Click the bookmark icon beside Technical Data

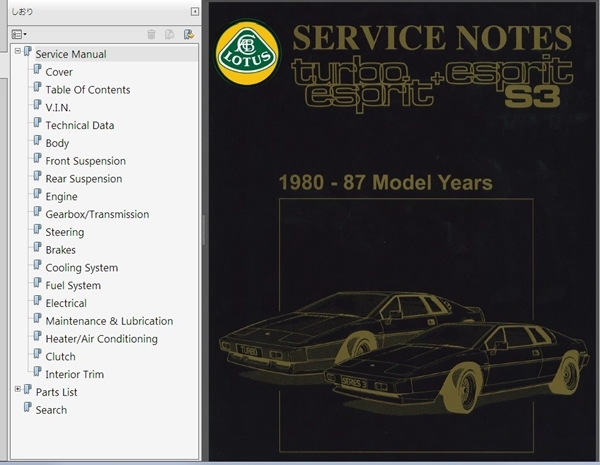pos(38,122)
